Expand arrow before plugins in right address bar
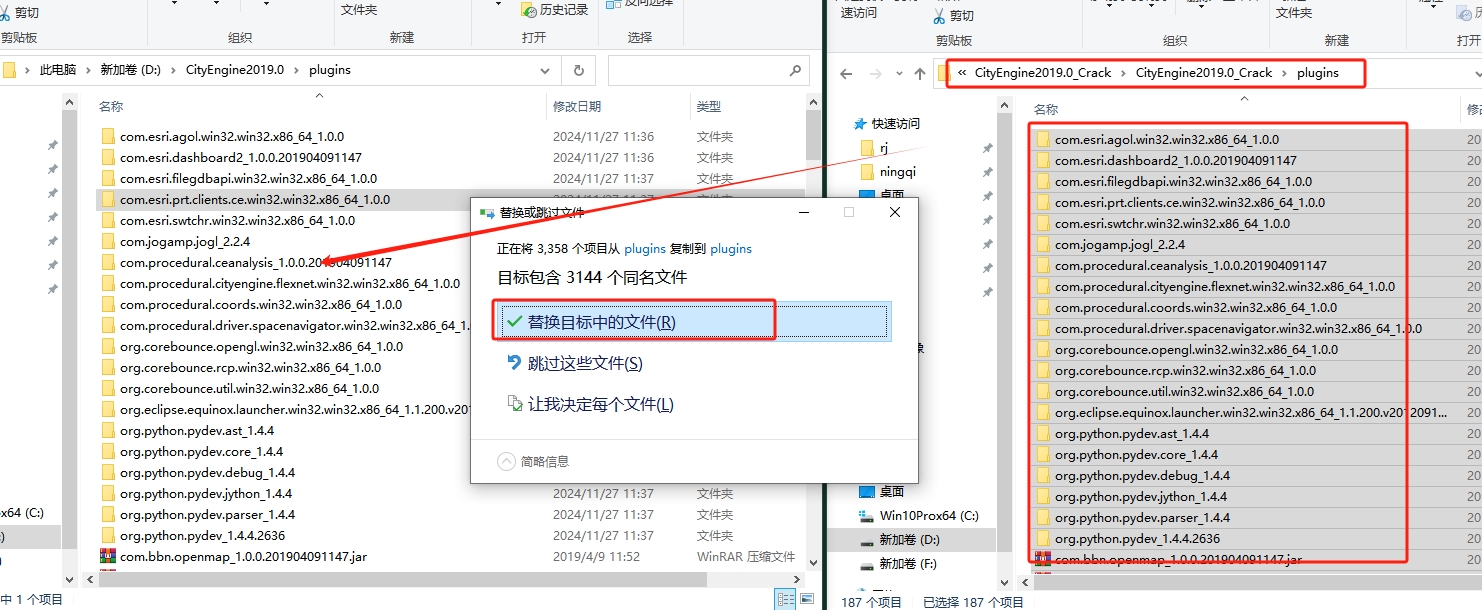Viewport: 1482px width, 610px height. [1285, 73]
